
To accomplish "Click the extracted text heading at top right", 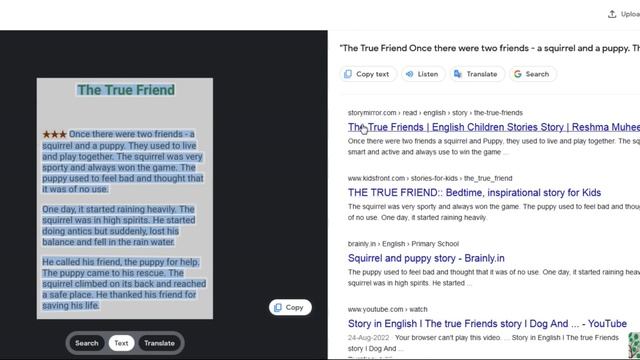I will click(490, 48).
